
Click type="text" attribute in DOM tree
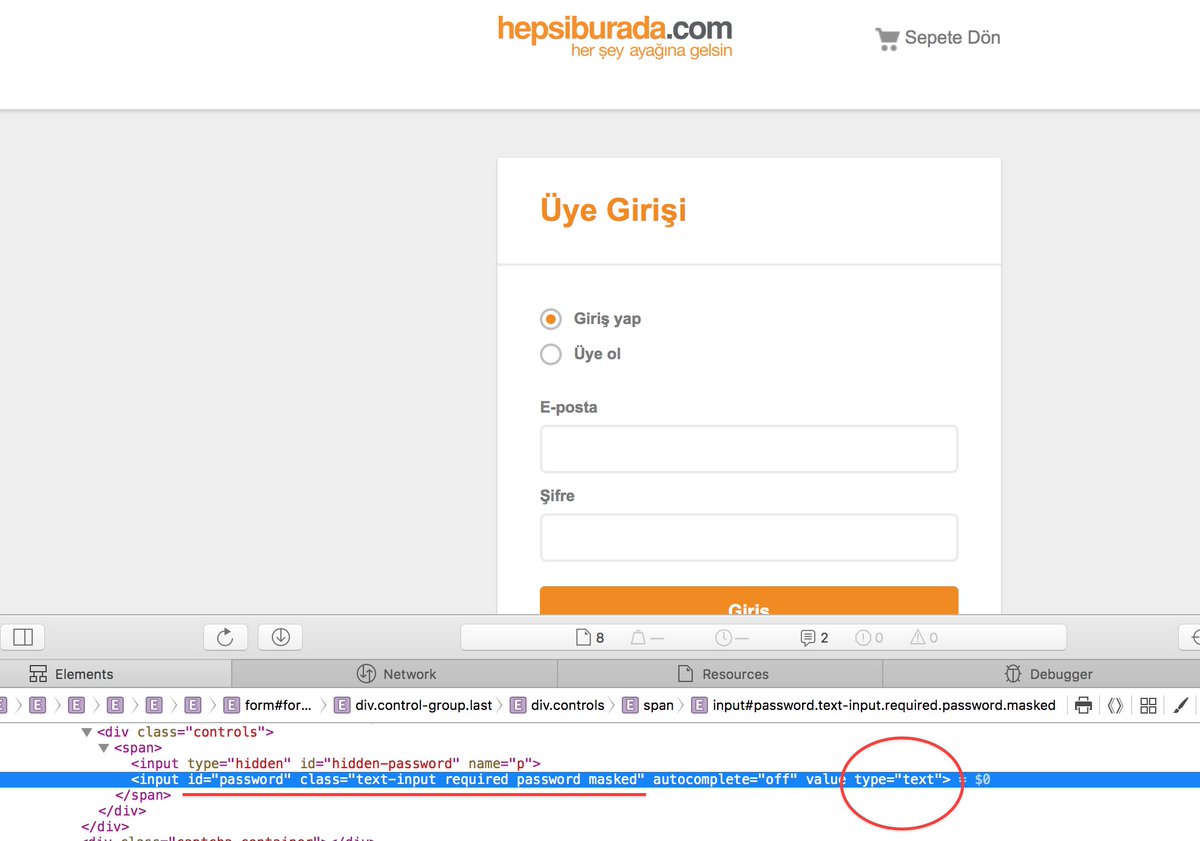[898, 780]
